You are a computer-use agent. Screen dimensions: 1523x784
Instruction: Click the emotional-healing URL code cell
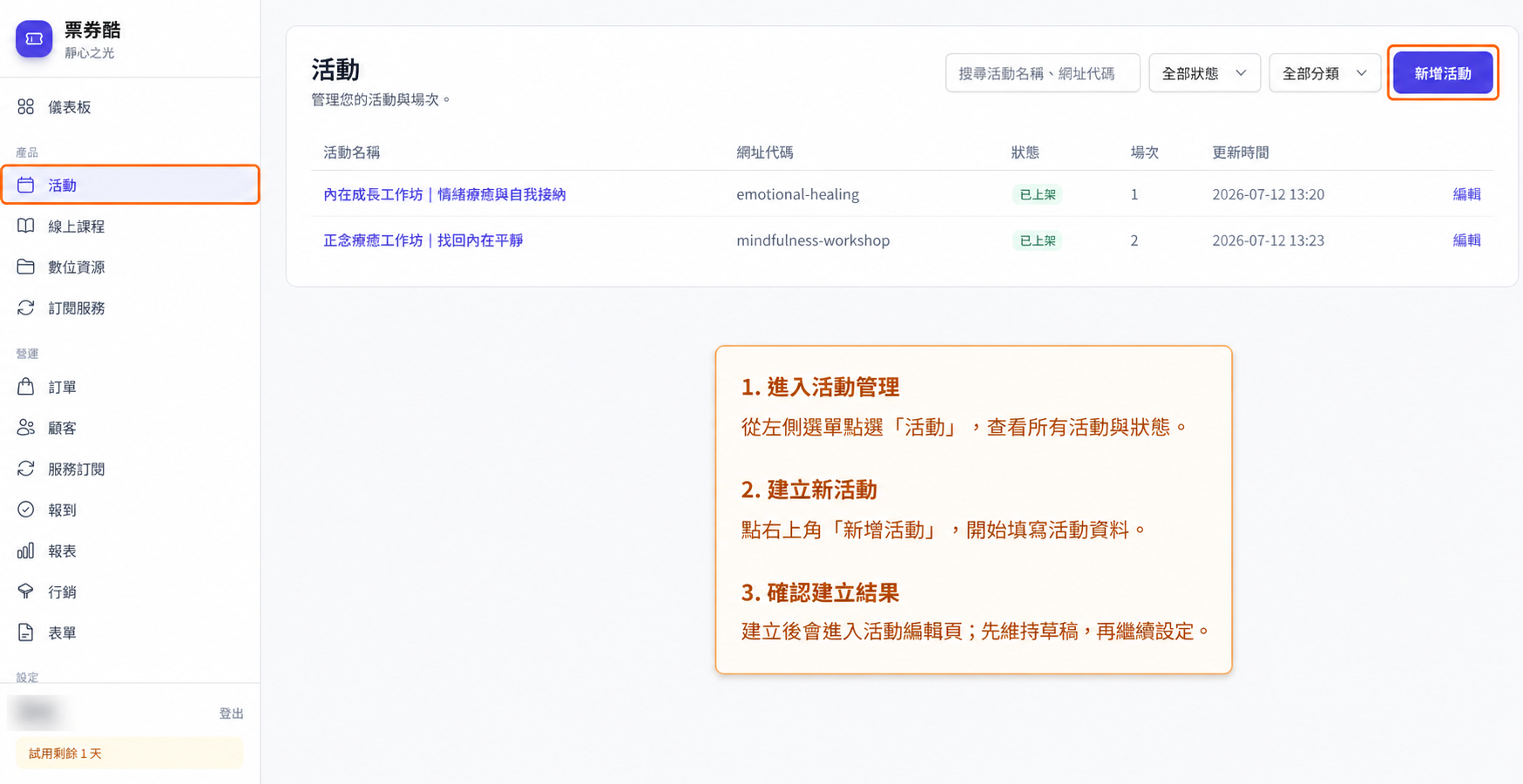point(797,194)
